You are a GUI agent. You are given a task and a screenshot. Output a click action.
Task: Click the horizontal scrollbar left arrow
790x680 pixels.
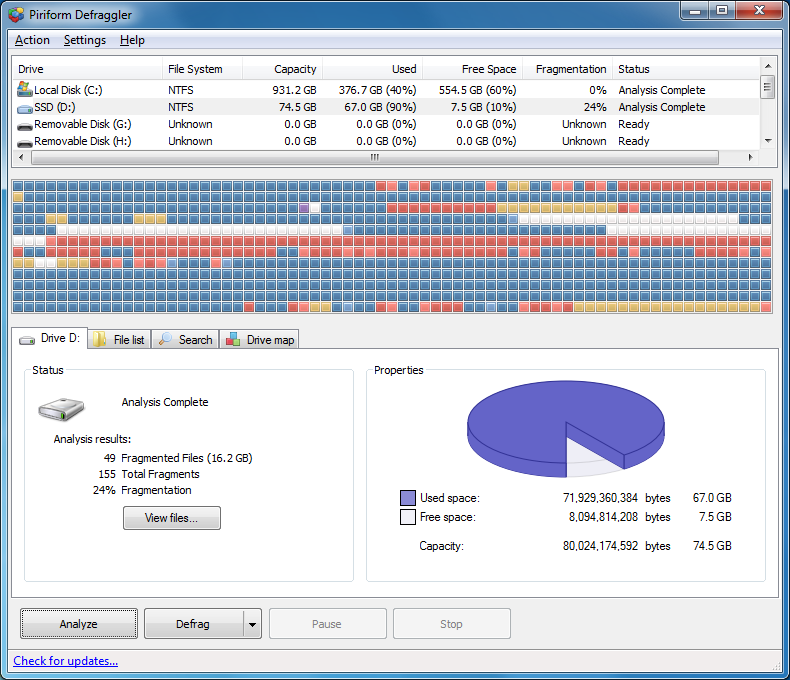21,157
